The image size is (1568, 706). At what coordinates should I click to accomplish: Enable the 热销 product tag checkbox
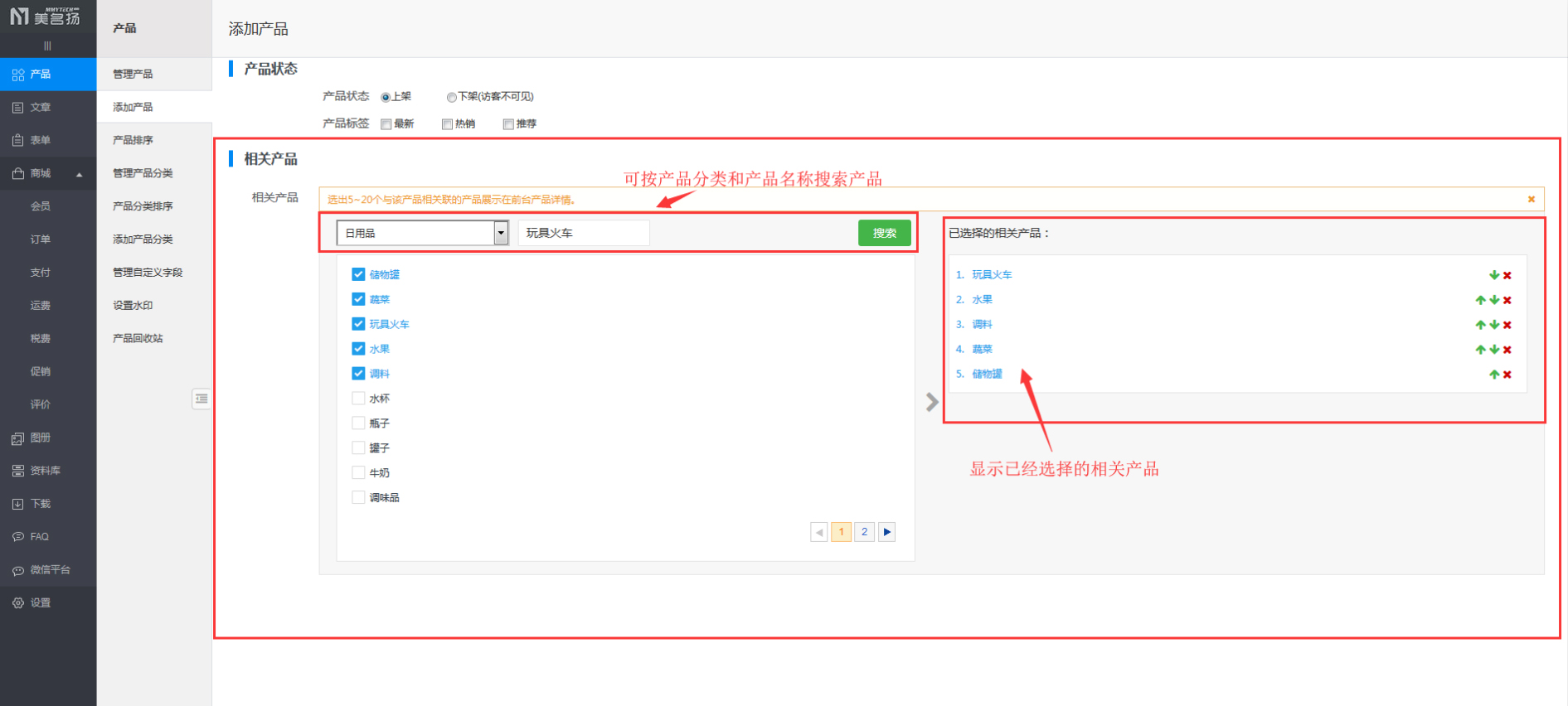click(447, 124)
